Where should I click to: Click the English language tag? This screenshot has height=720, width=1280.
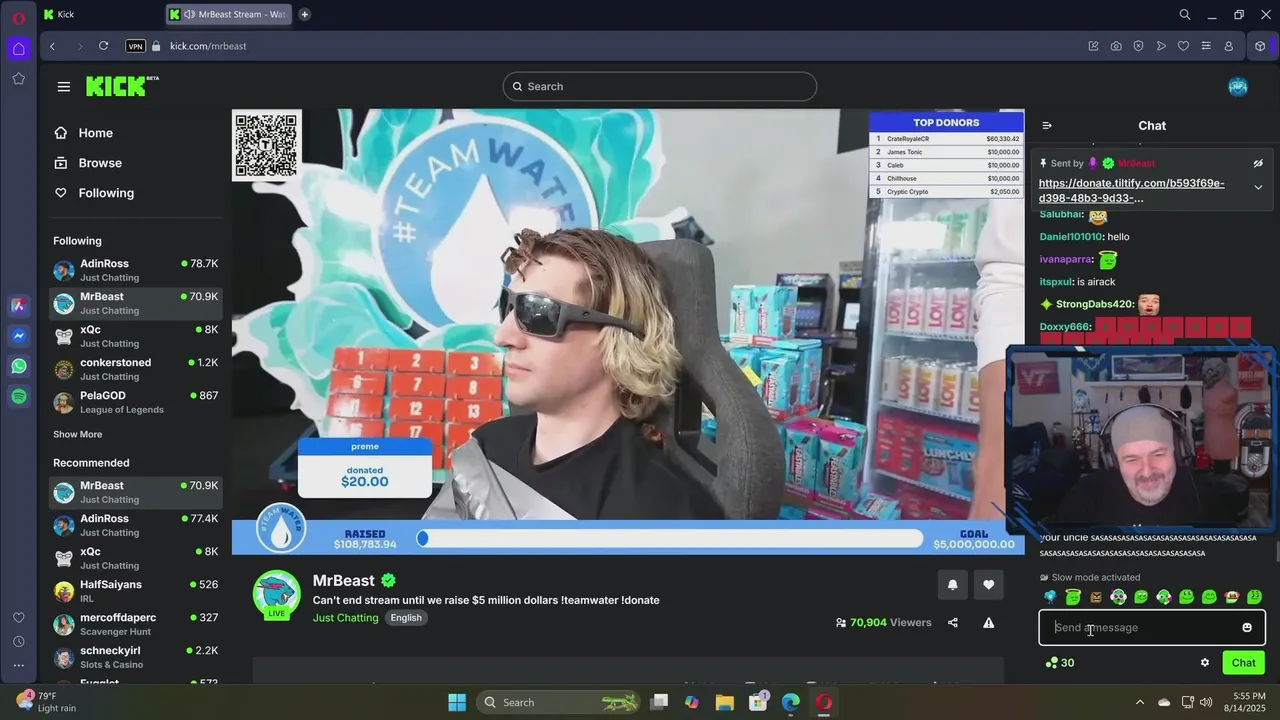click(406, 618)
